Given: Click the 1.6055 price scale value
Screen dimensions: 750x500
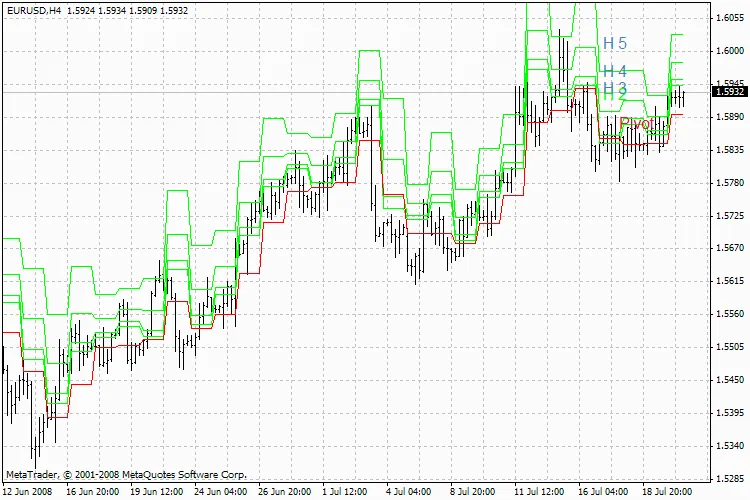Looking at the screenshot, I should [x=729, y=18].
